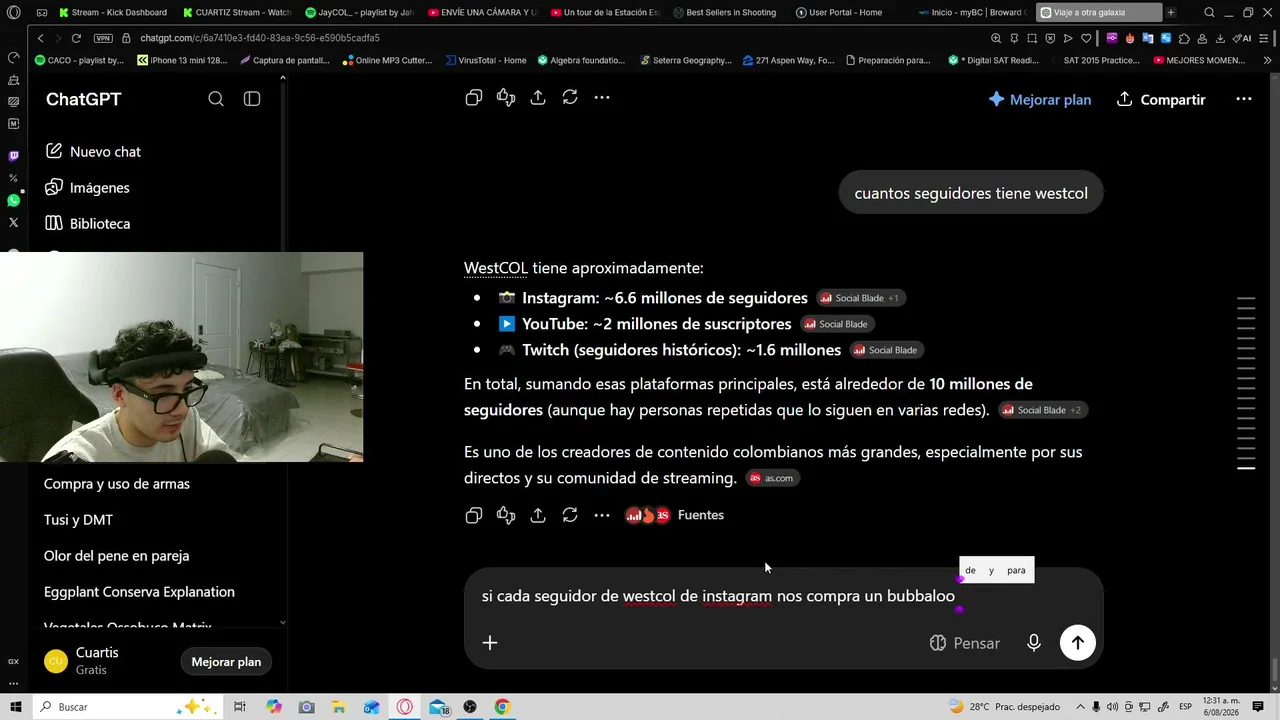Image resolution: width=1280 pixels, height=720 pixels.
Task: Switch to User Portal - Home tab
Action: point(848,13)
